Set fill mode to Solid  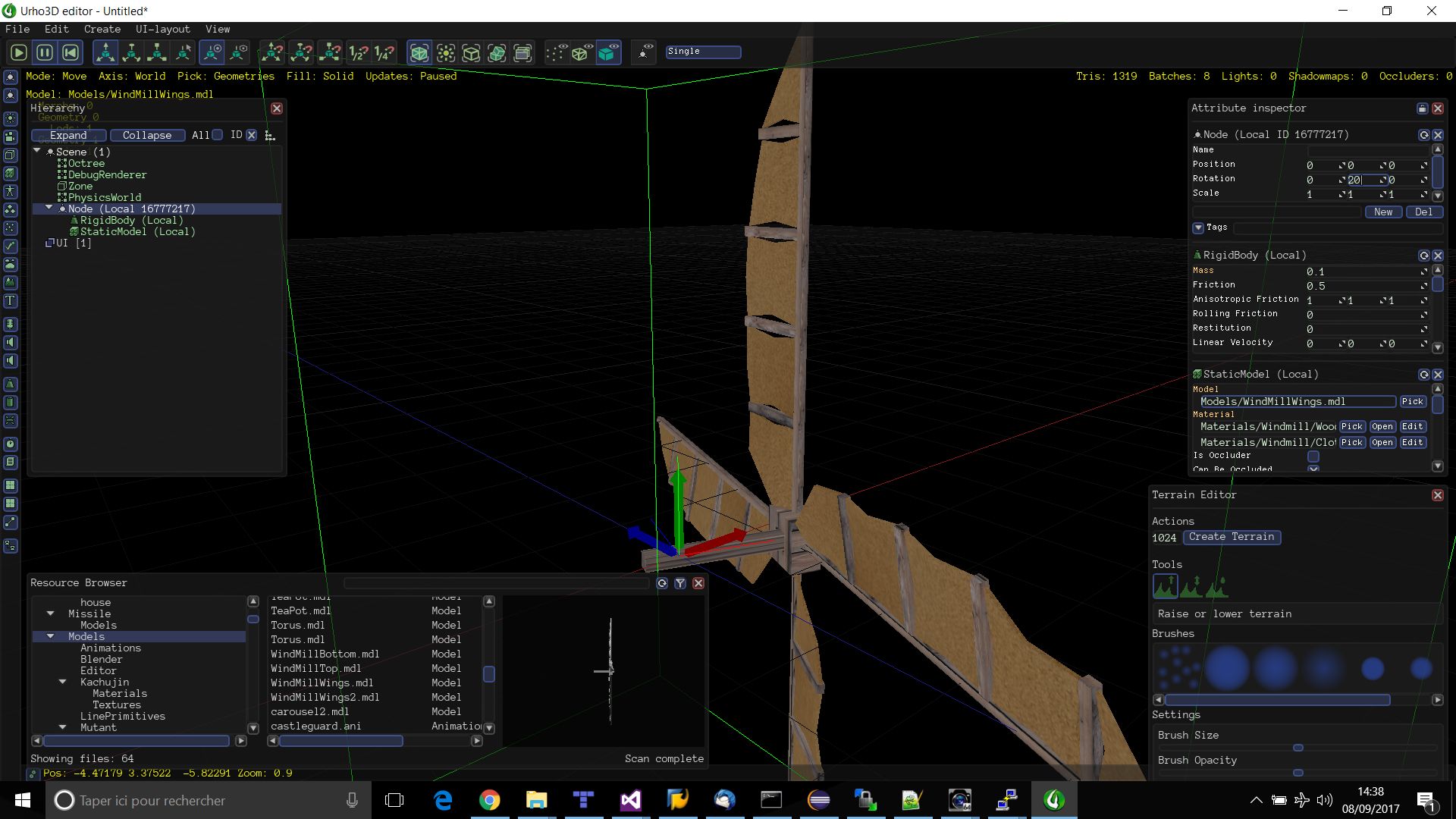(608, 52)
